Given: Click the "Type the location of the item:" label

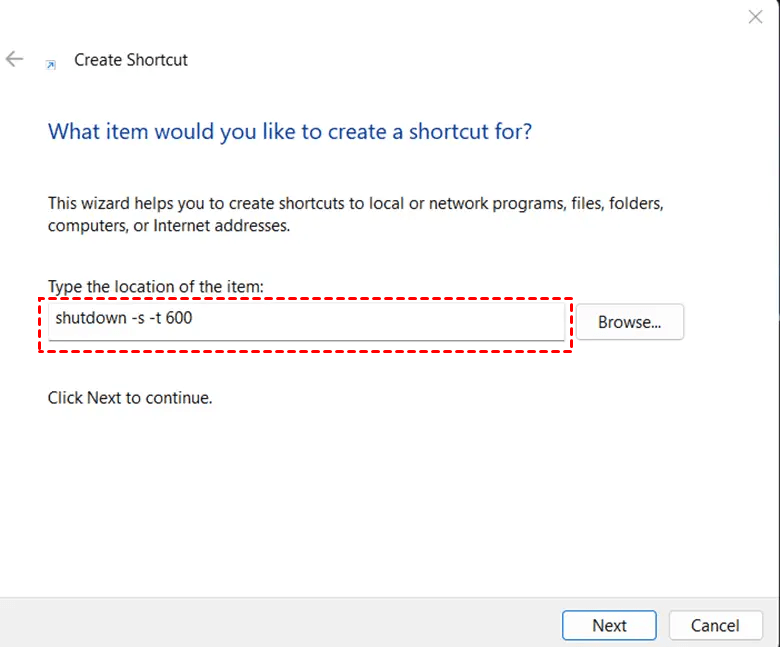Looking at the screenshot, I should pyautogui.click(x=155, y=287).
